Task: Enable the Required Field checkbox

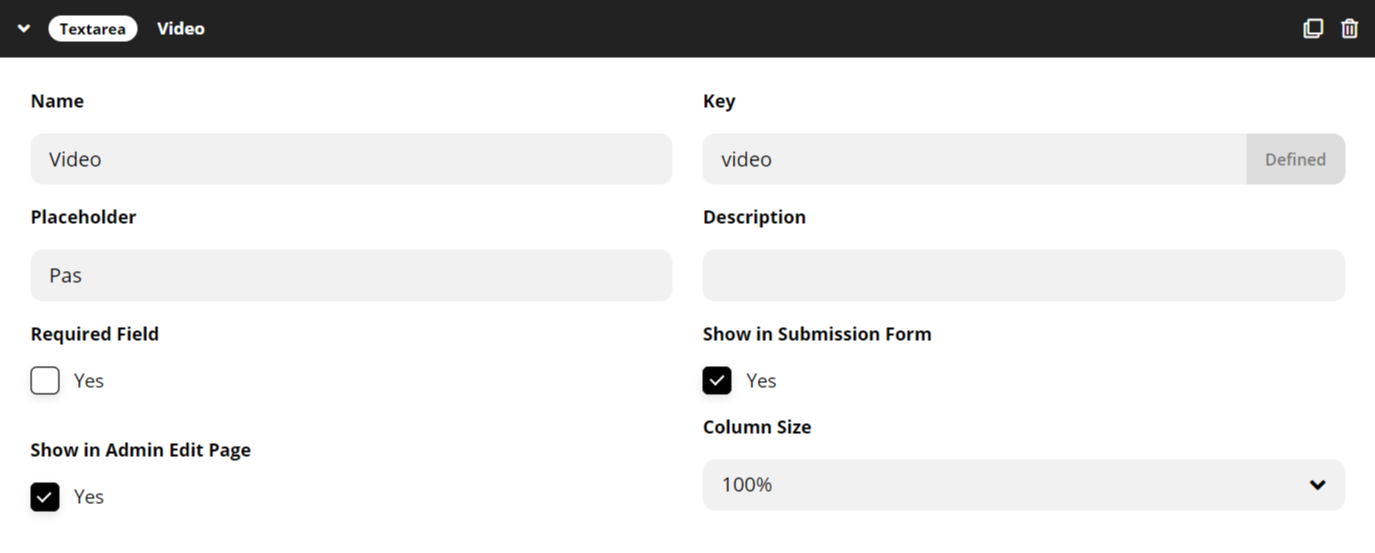Action: tap(45, 381)
